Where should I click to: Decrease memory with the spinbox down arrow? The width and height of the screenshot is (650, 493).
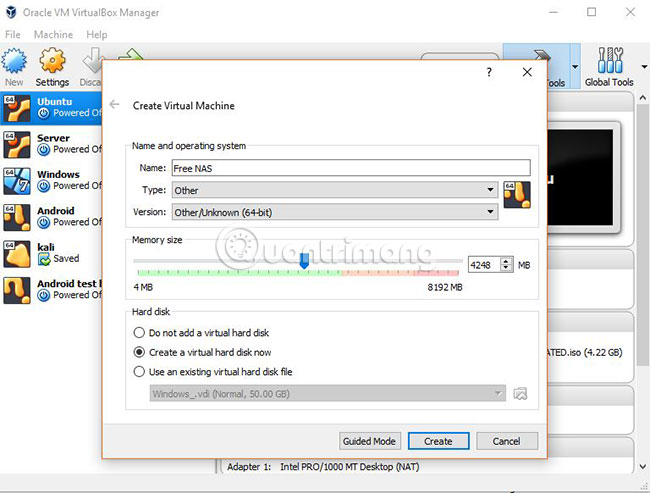click(x=506, y=268)
